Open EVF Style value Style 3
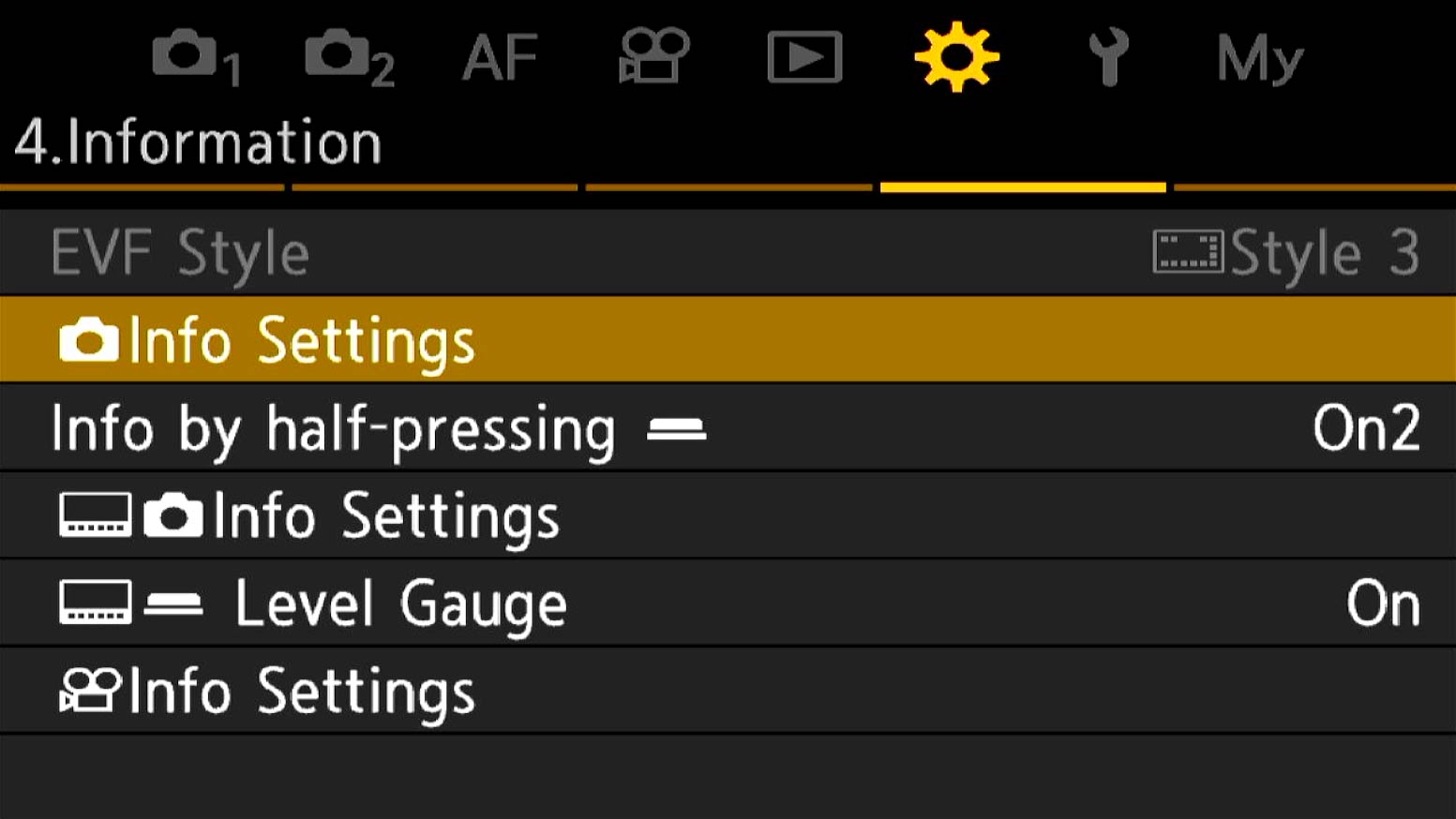This screenshot has height=819, width=1456. click(x=1286, y=253)
